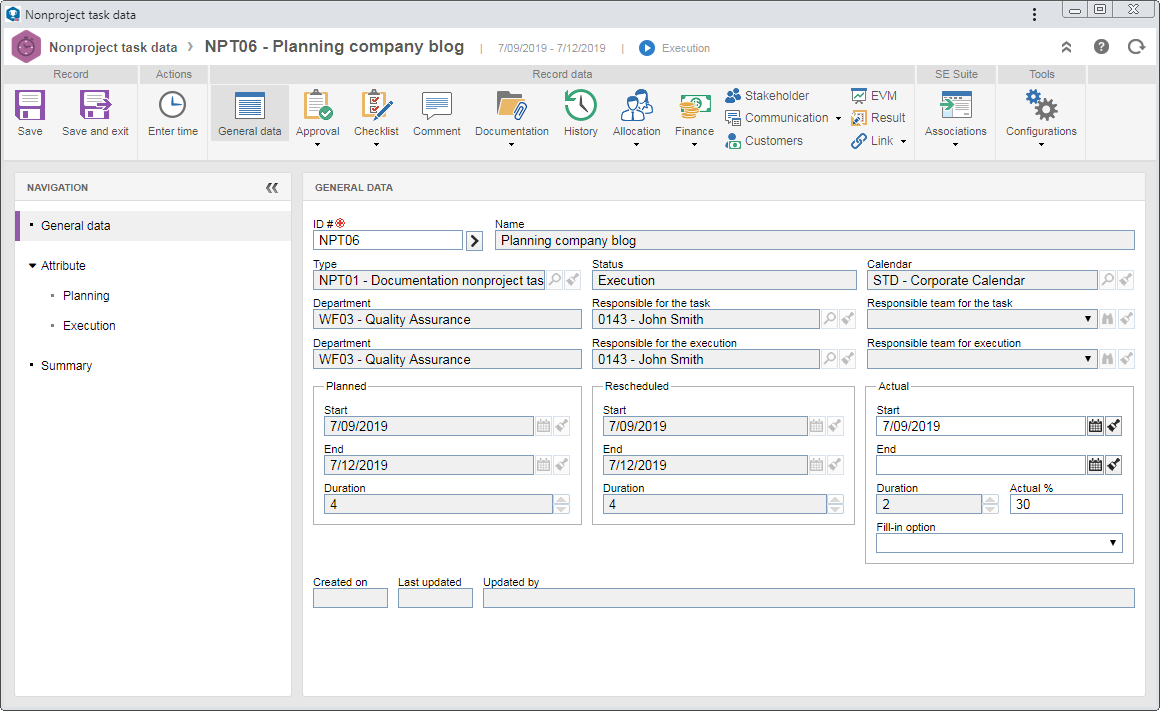The width and height of the screenshot is (1160, 711).
Task: Collapse the Attribute tree node
Action: pyautogui.click(x=33, y=266)
